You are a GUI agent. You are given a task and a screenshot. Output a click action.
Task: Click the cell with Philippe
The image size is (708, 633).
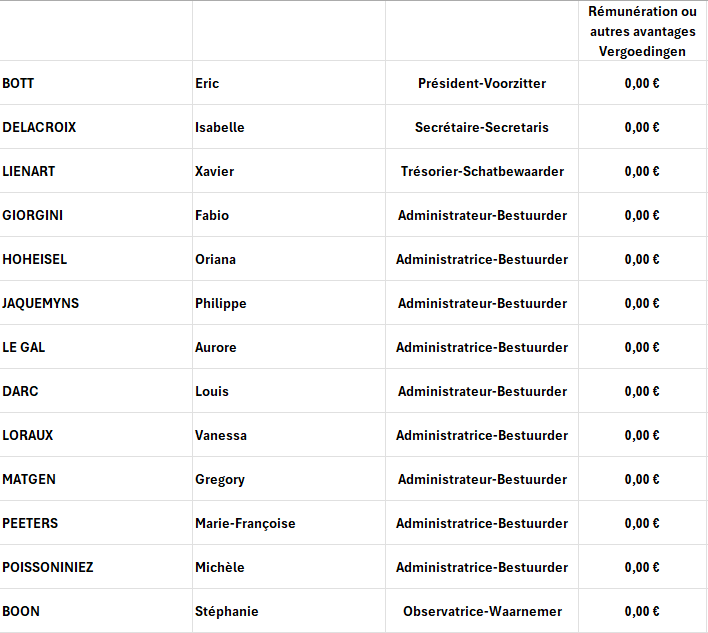pos(221,303)
